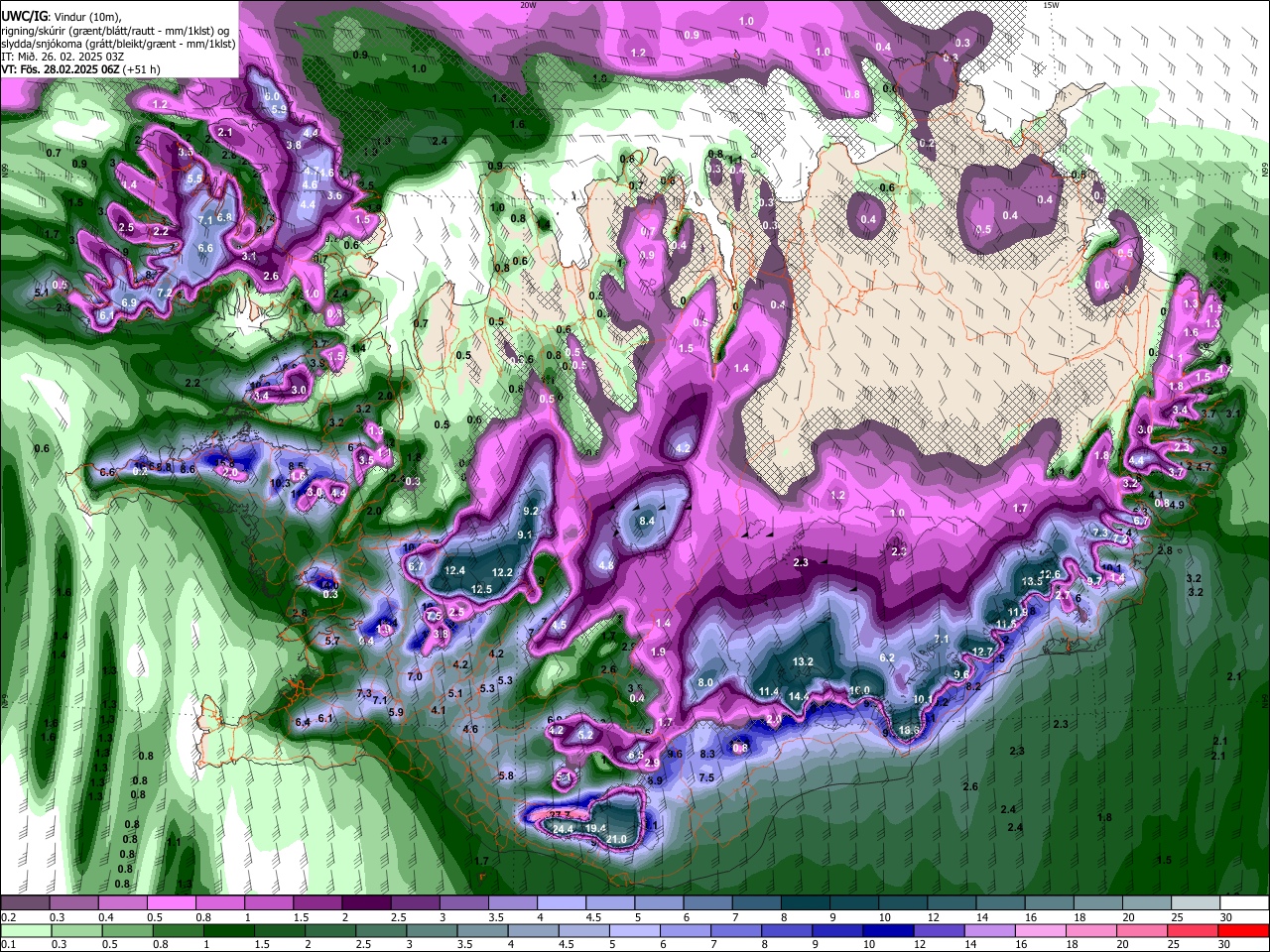Click the bright pink swatch between 0.5 and 0.8 on upper legend

171,903
